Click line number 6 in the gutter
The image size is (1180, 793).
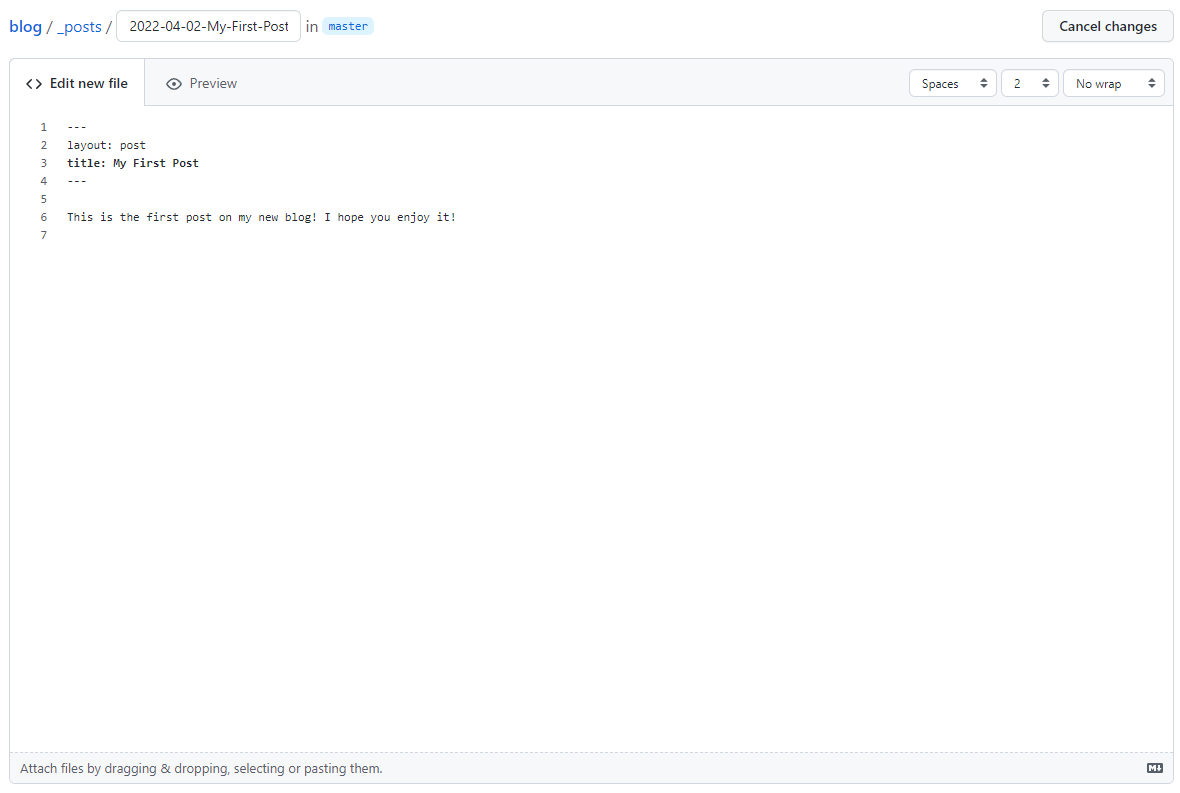(x=43, y=217)
